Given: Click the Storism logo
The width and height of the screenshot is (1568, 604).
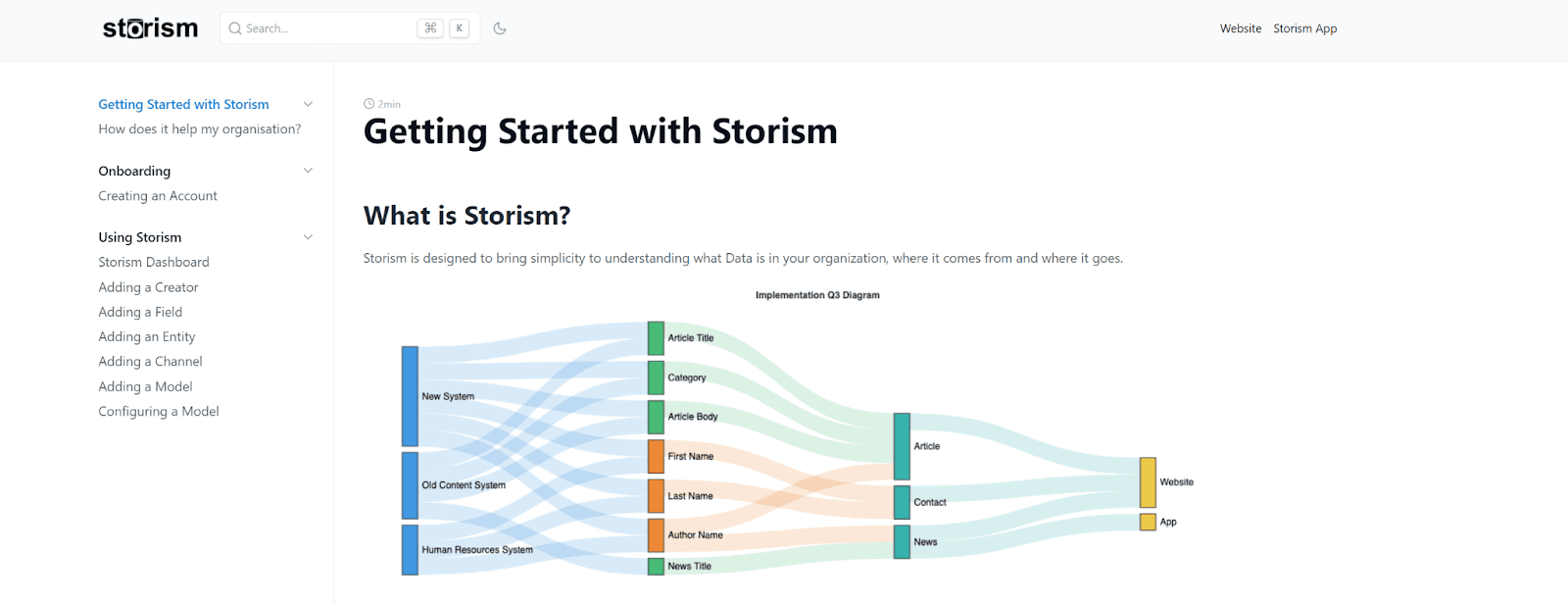Looking at the screenshot, I should pyautogui.click(x=150, y=28).
